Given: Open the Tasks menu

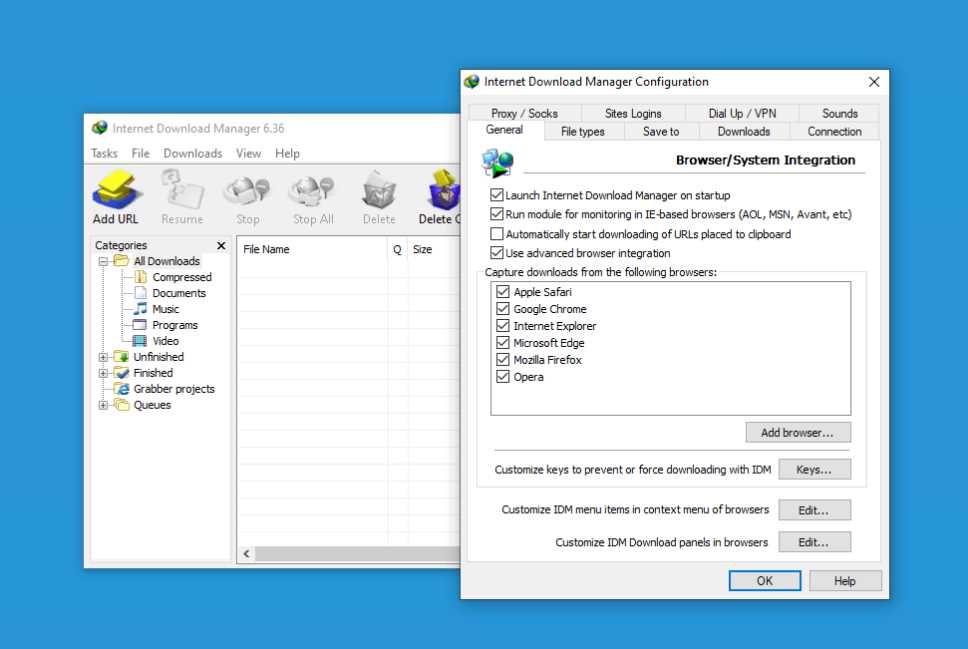Looking at the screenshot, I should point(104,153).
